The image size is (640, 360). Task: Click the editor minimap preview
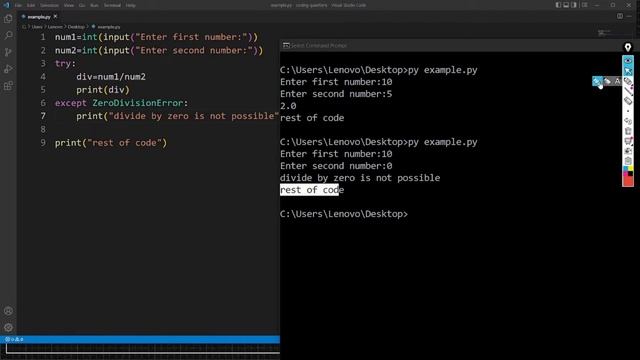pyautogui.click(x=604, y=33)
